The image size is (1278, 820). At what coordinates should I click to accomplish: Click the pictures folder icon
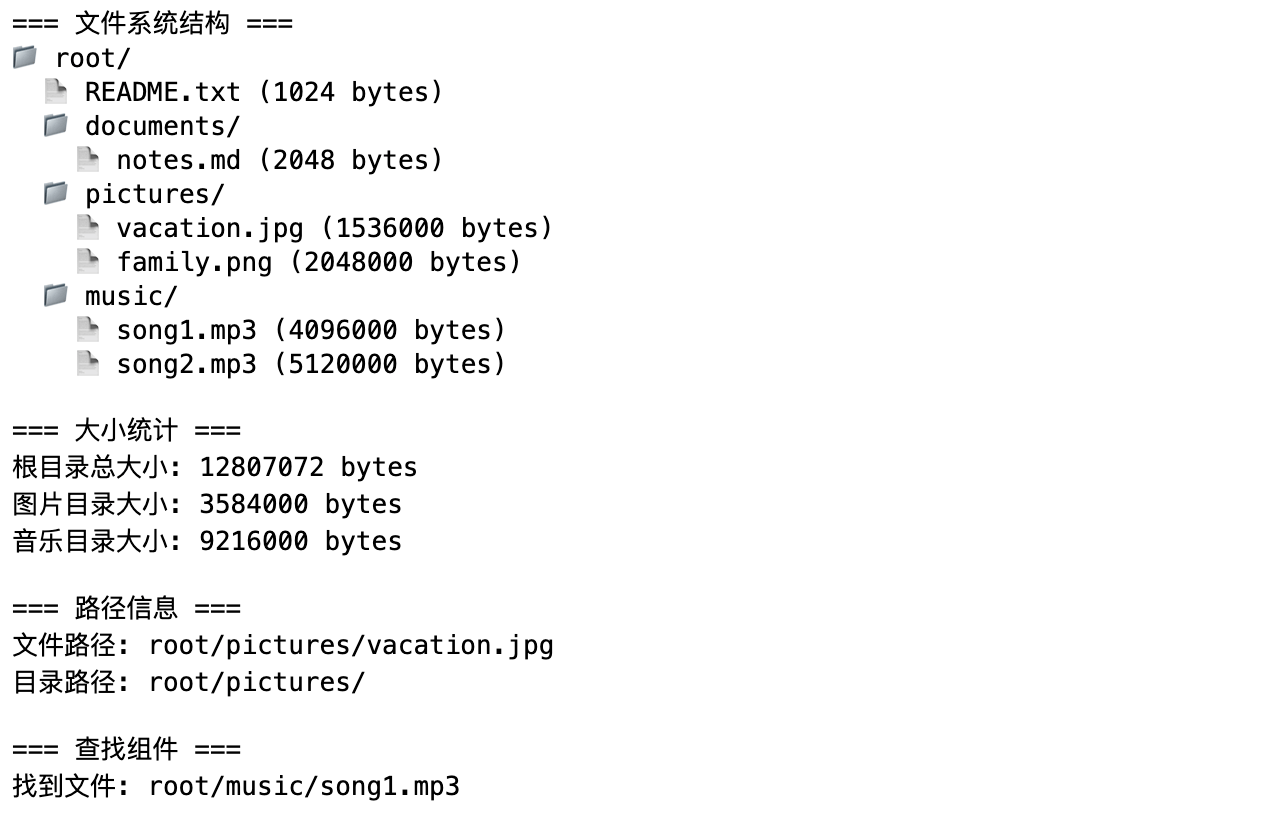click(x=56, y=193)
